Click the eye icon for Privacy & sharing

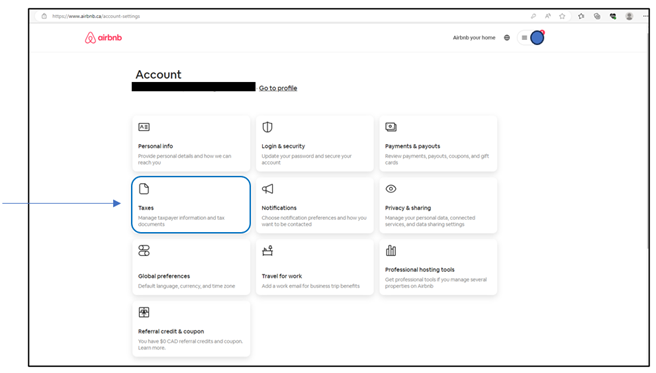(391, 189)
